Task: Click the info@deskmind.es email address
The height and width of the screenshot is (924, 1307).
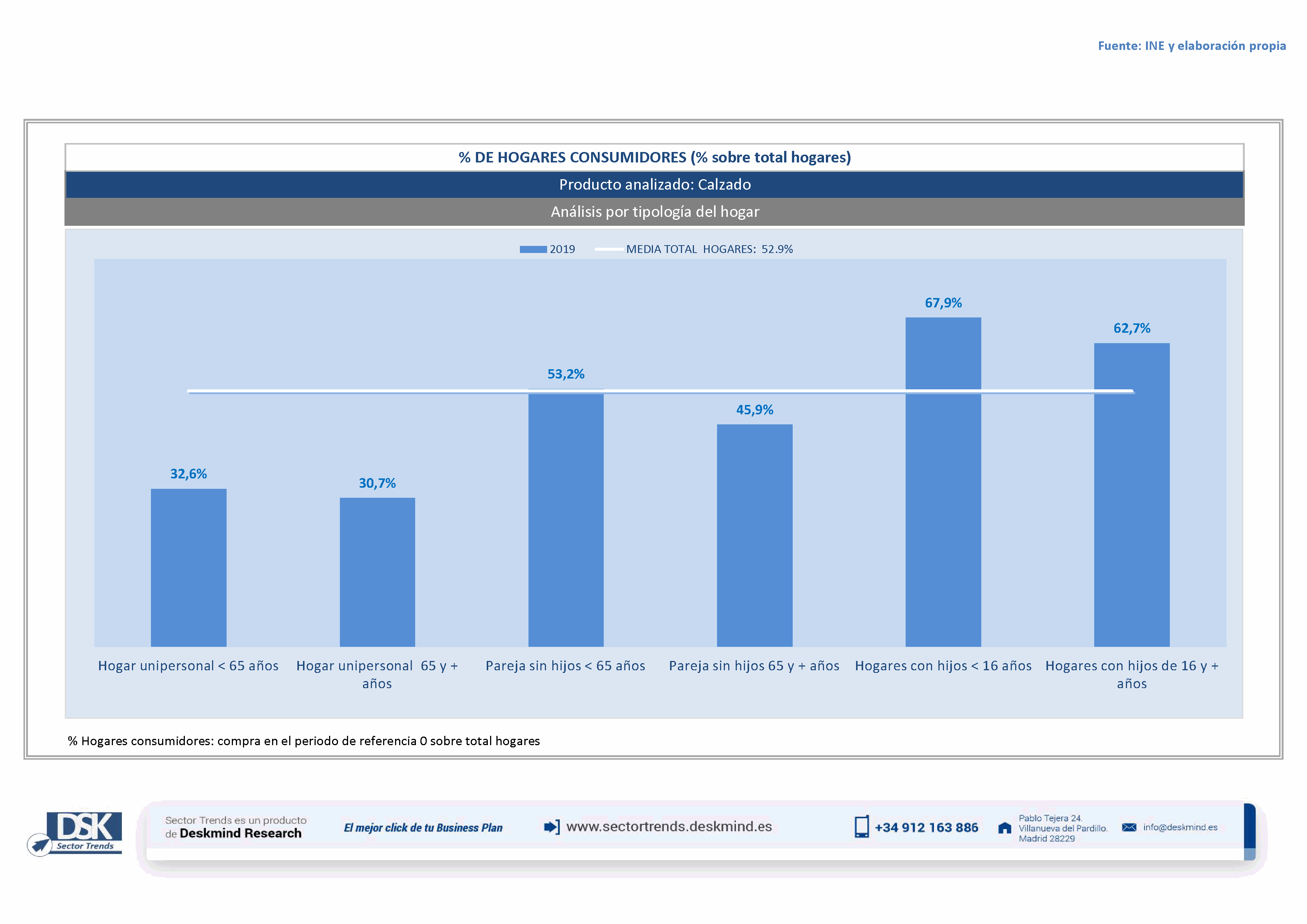Action: (1180, 827)
